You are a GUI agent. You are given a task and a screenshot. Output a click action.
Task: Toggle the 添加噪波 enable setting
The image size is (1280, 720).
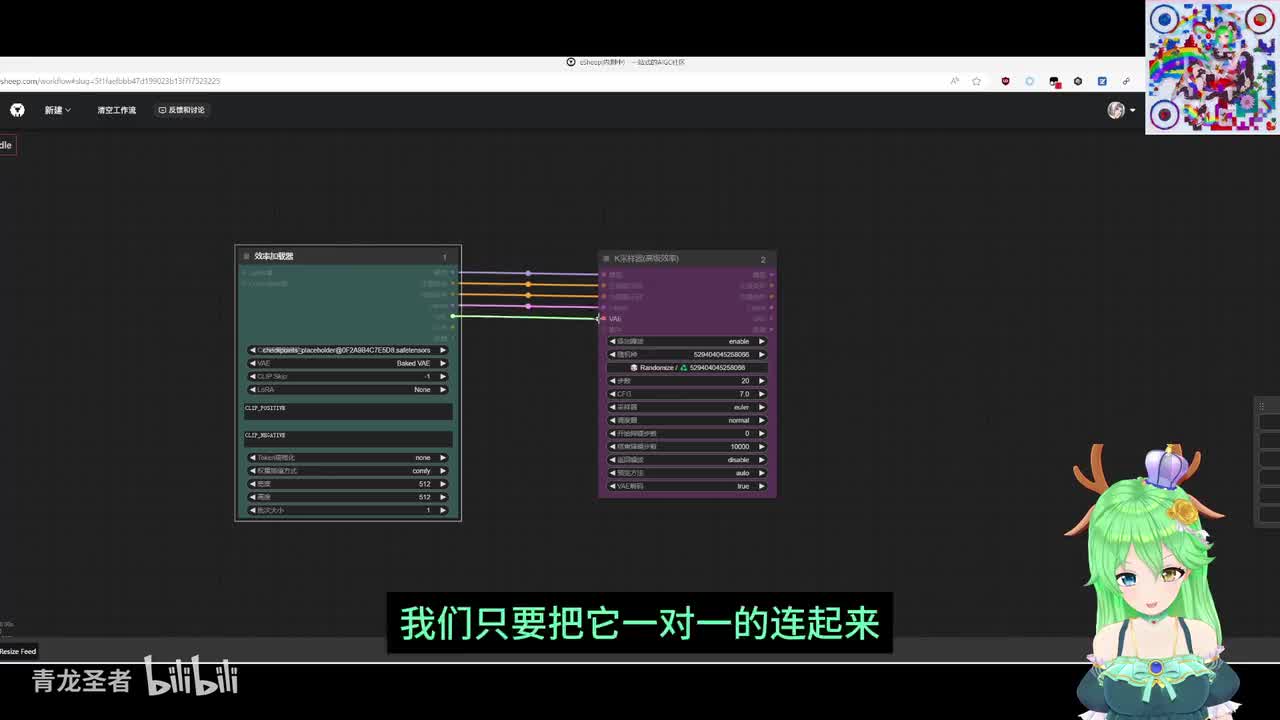coord(687,341)
